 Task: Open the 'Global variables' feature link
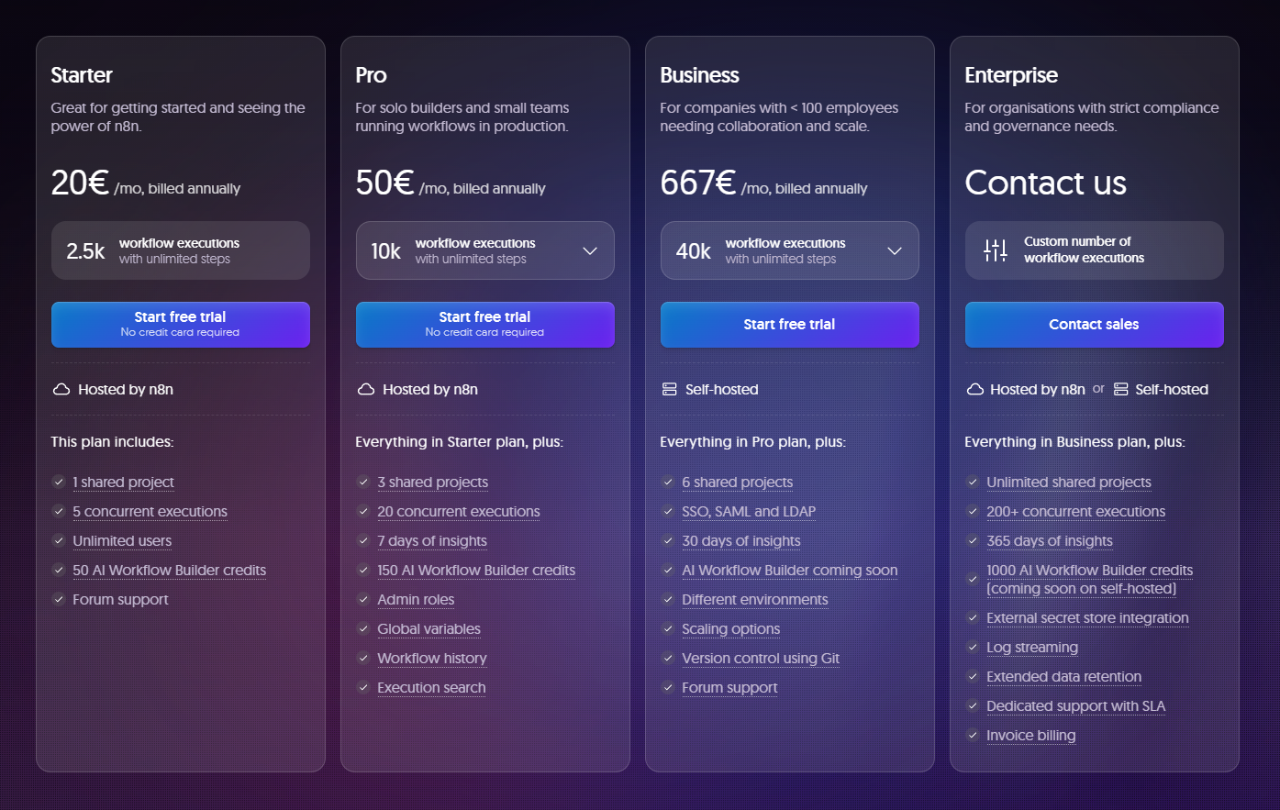point(429,629)
